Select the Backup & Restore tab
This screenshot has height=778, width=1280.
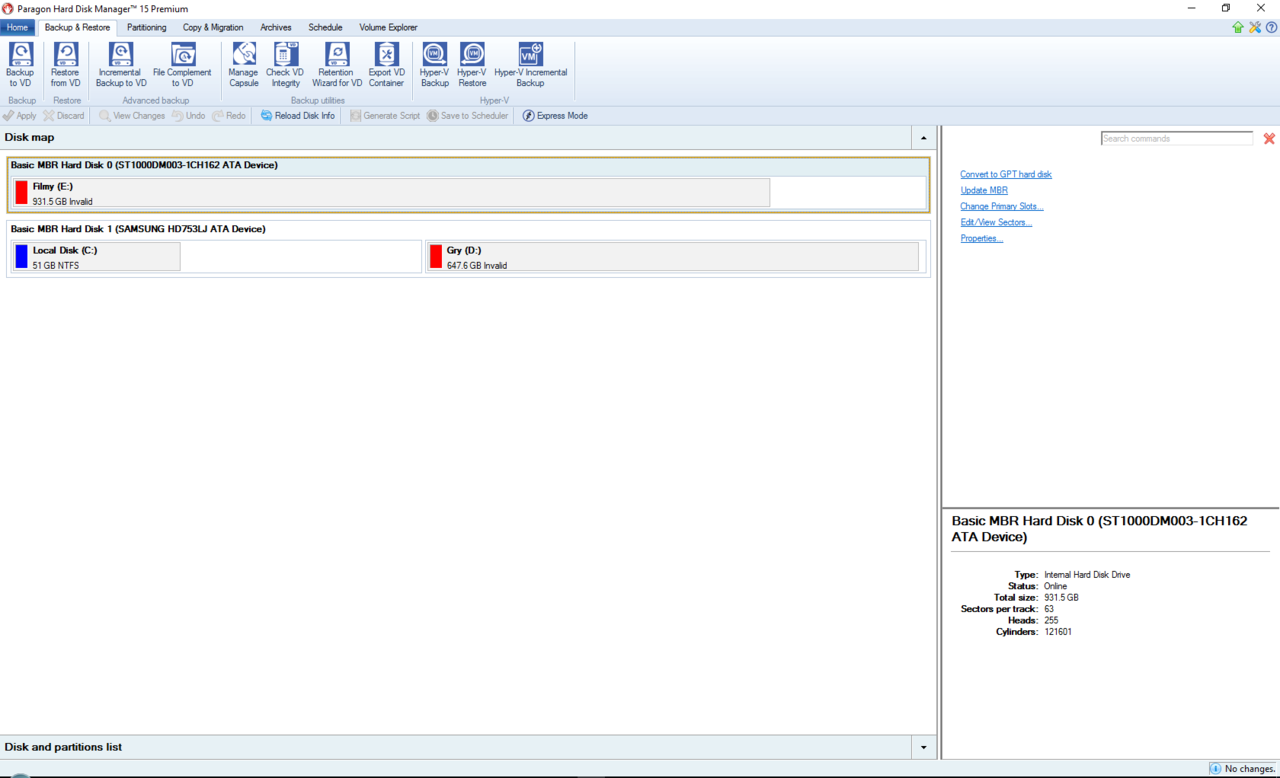click(77, 27)
